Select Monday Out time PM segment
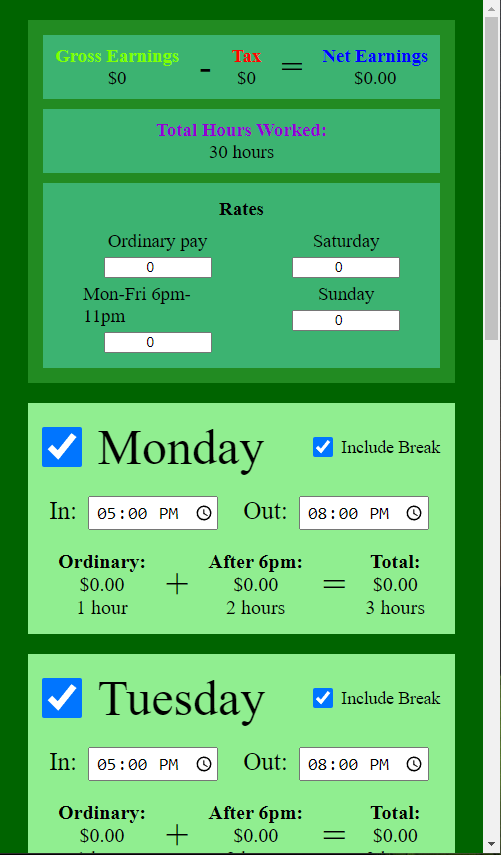The width and height of the screenshot is (501, 855). pos(379,514)
